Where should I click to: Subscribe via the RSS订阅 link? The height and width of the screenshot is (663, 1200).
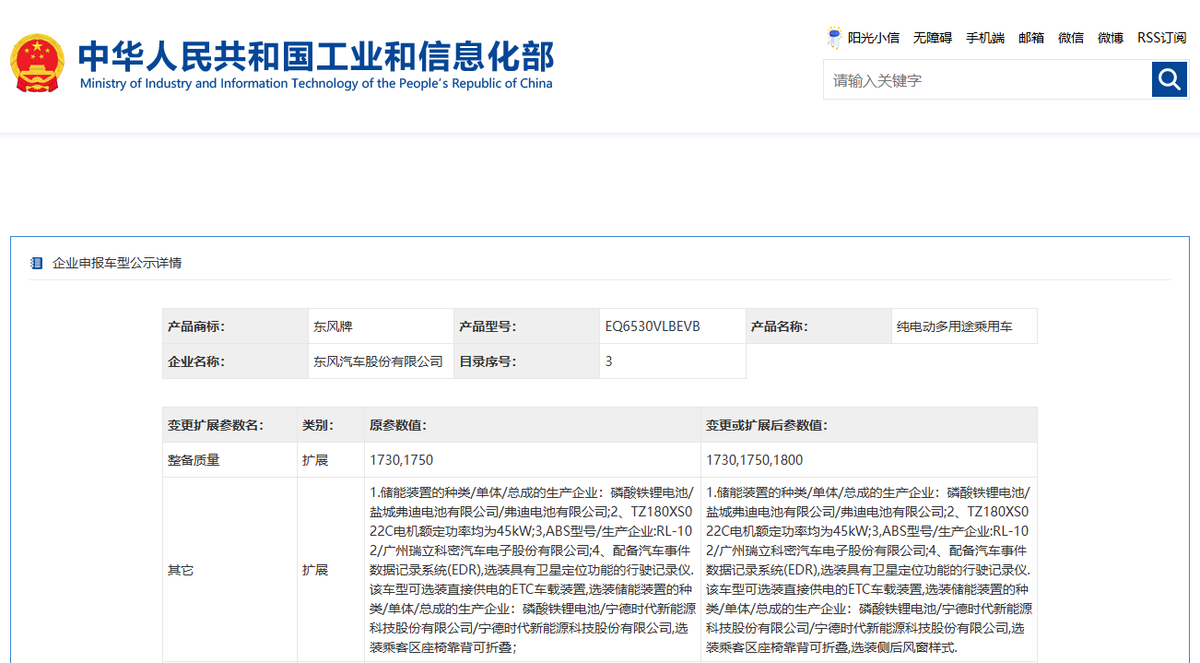click(1161, 38)
